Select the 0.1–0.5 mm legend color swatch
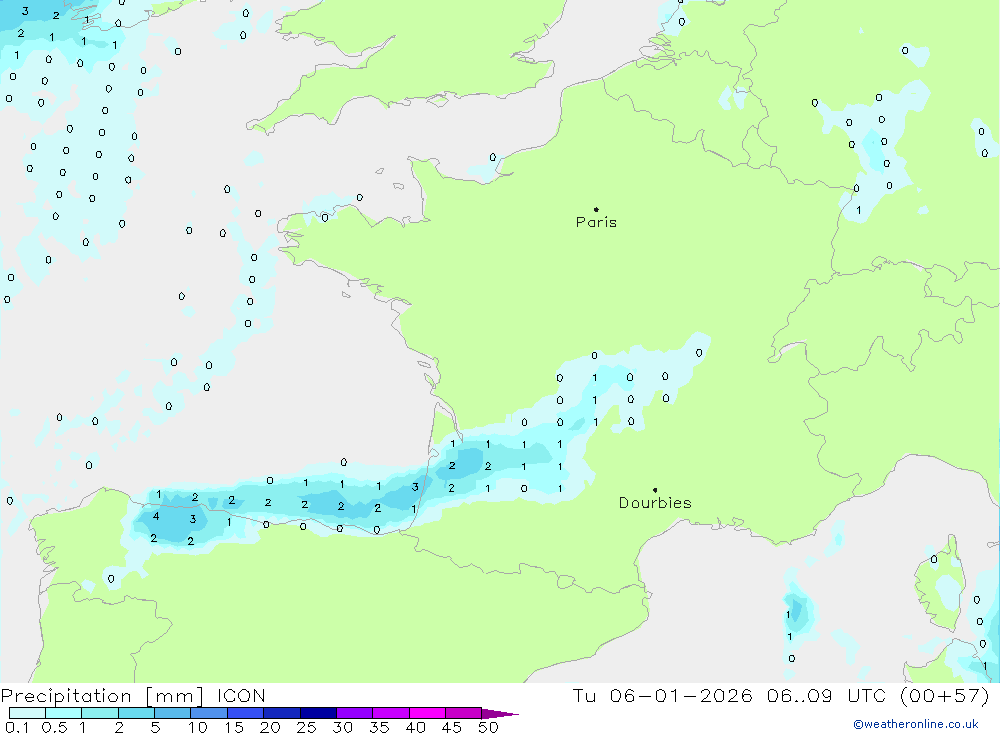Viewport: 1000px width, 733px height. (x=27, y=713)
